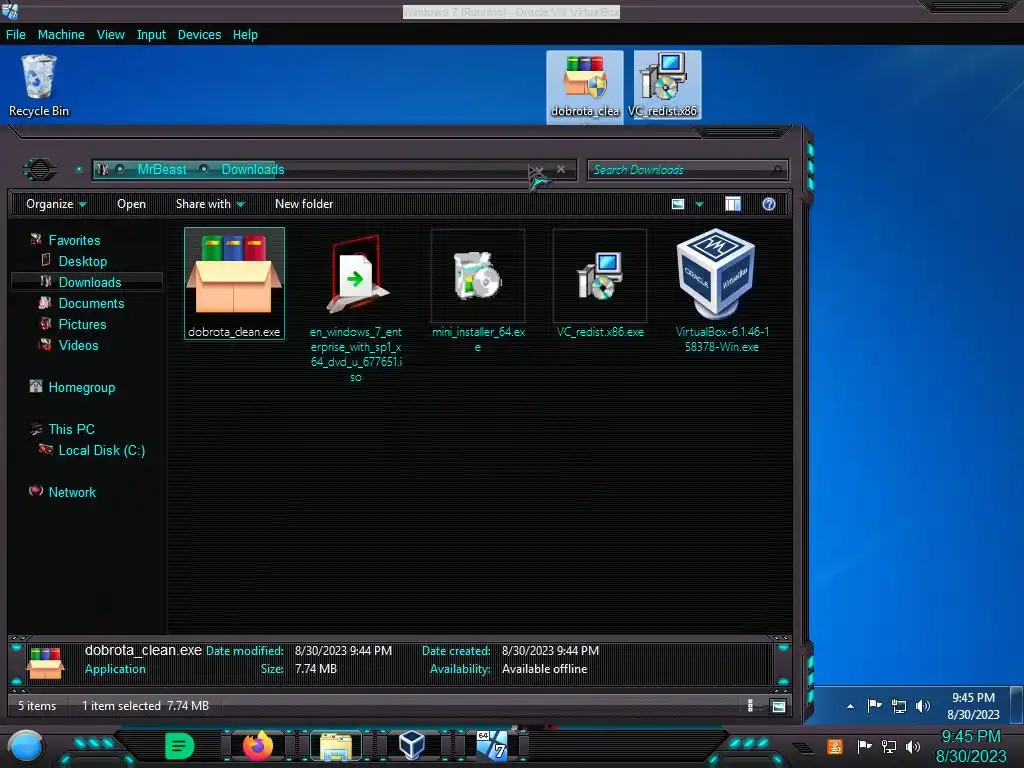Viewport: 1024px width, 768px height.
Task: Click Date modified value in details pane
Action: (x=343, y=650)
